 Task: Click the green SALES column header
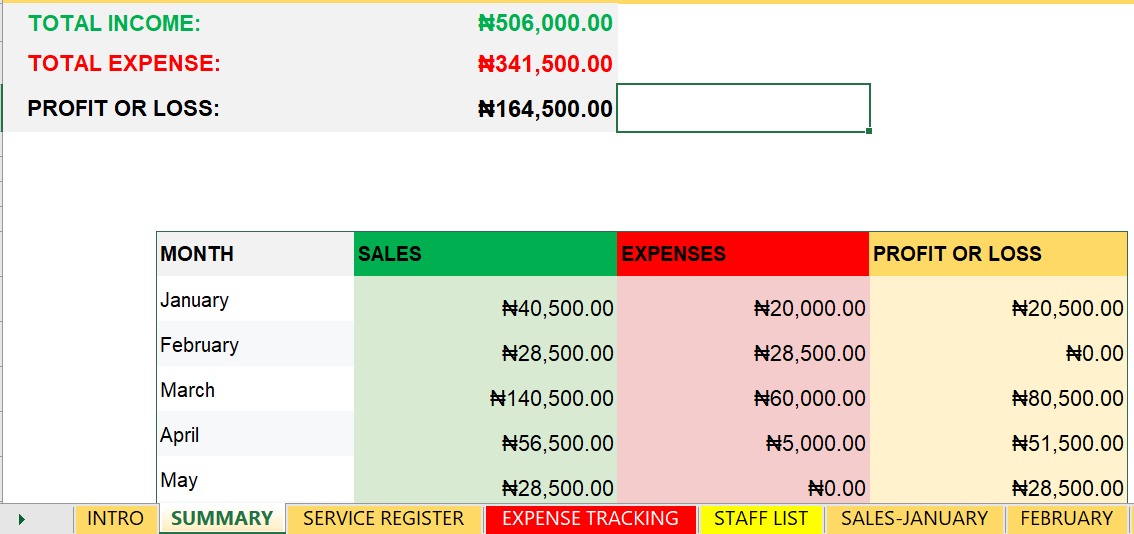[485, 254]
